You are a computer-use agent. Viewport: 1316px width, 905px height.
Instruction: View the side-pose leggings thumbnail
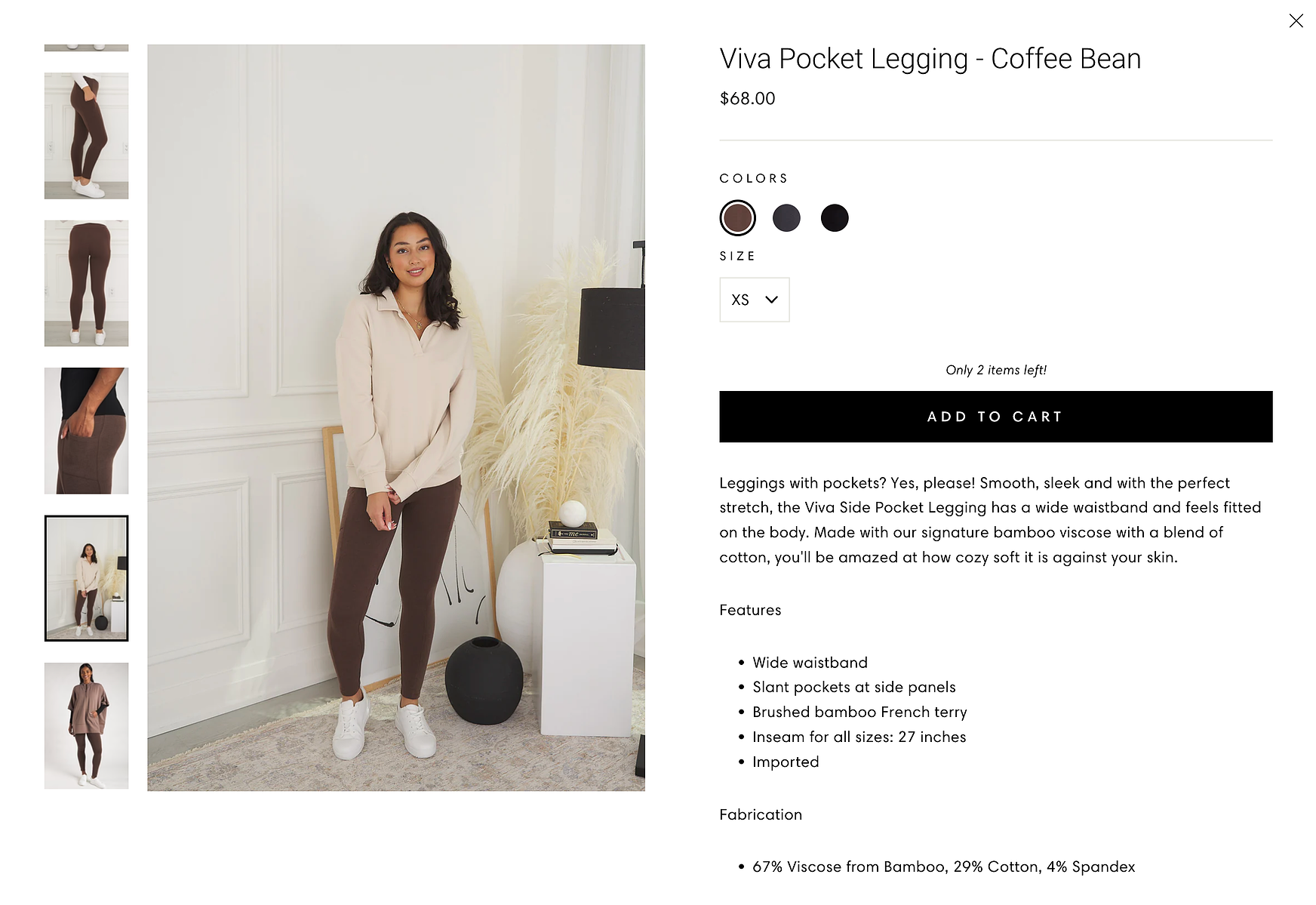[x=87, y=136]
